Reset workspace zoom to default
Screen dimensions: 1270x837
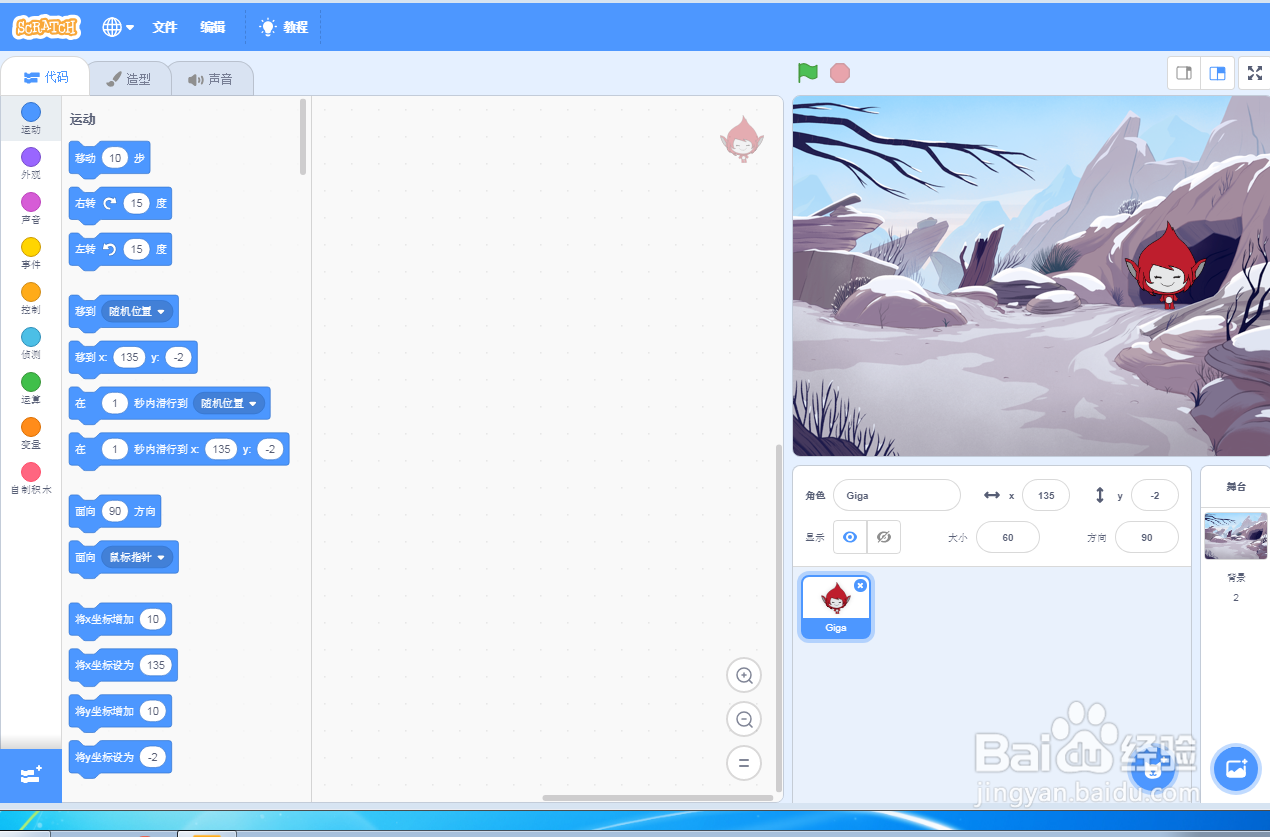pyautogui.click(x=744, y=763)
